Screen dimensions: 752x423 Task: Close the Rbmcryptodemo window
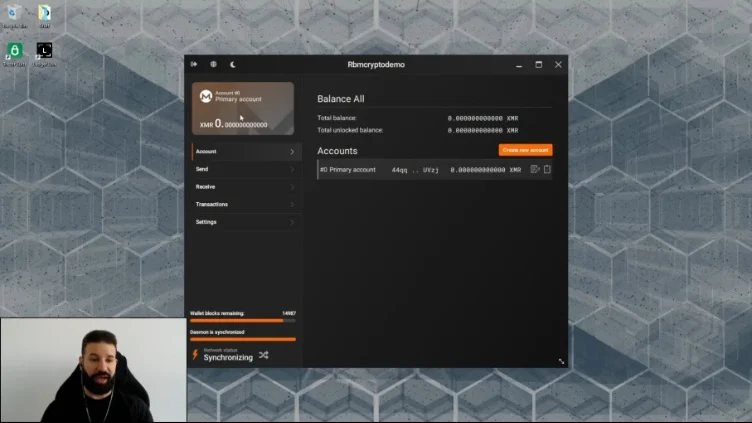558,64
